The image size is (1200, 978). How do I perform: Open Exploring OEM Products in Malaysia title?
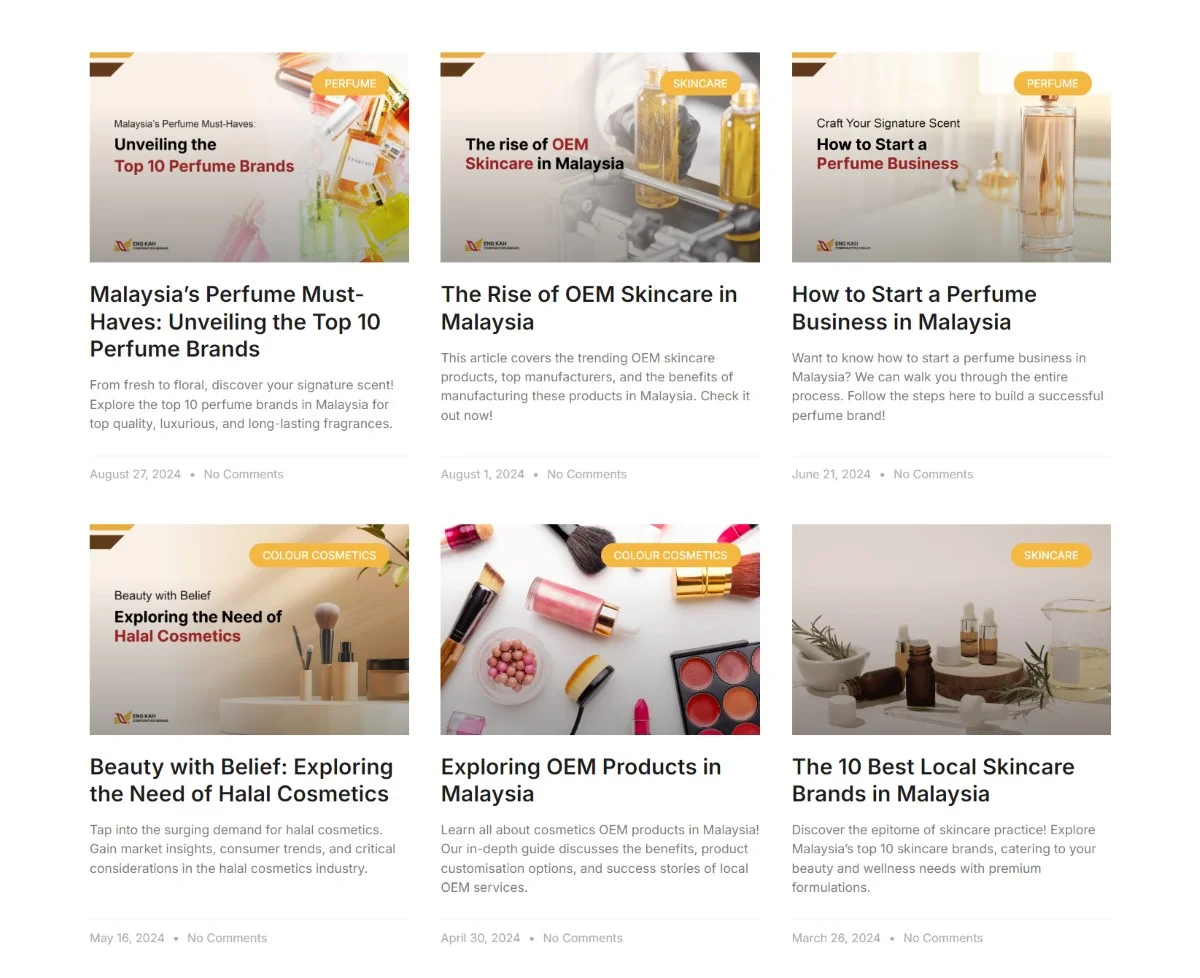(x=581, y=780)
